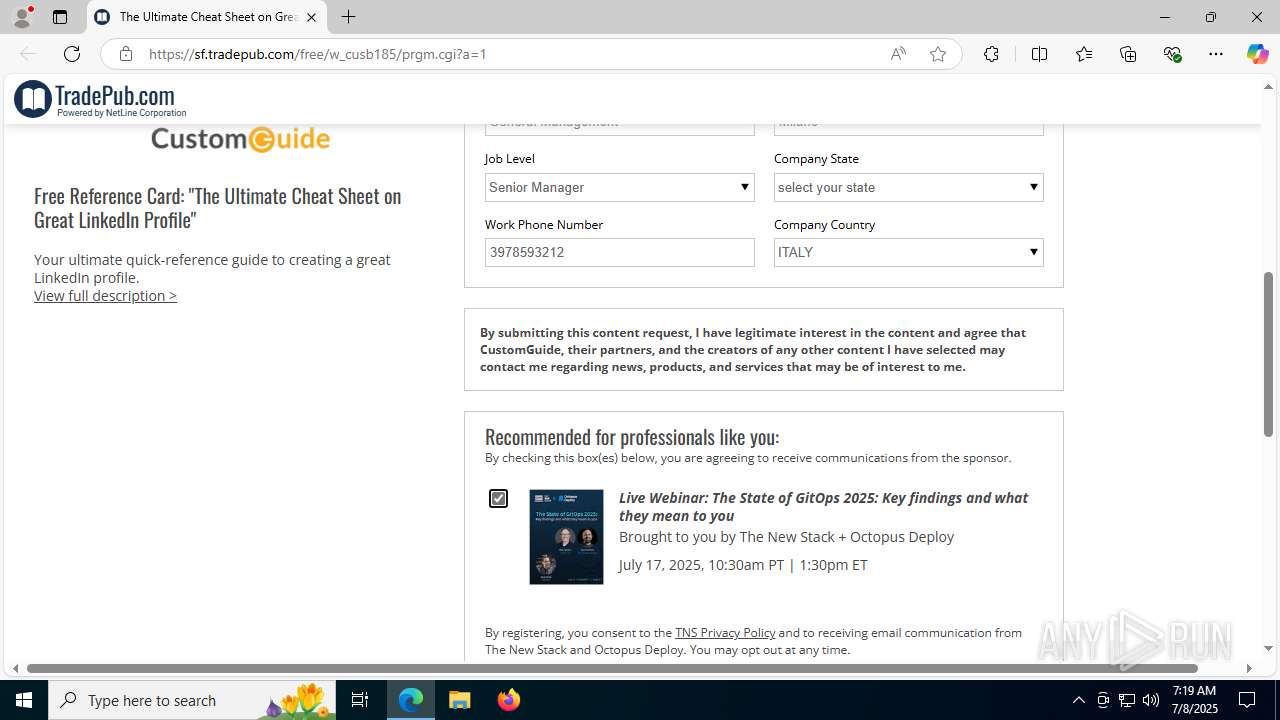Image resolution: width=1280 pixels, height=720 pixels.
Task: Open Job Level dropdown
Action: 620,187
